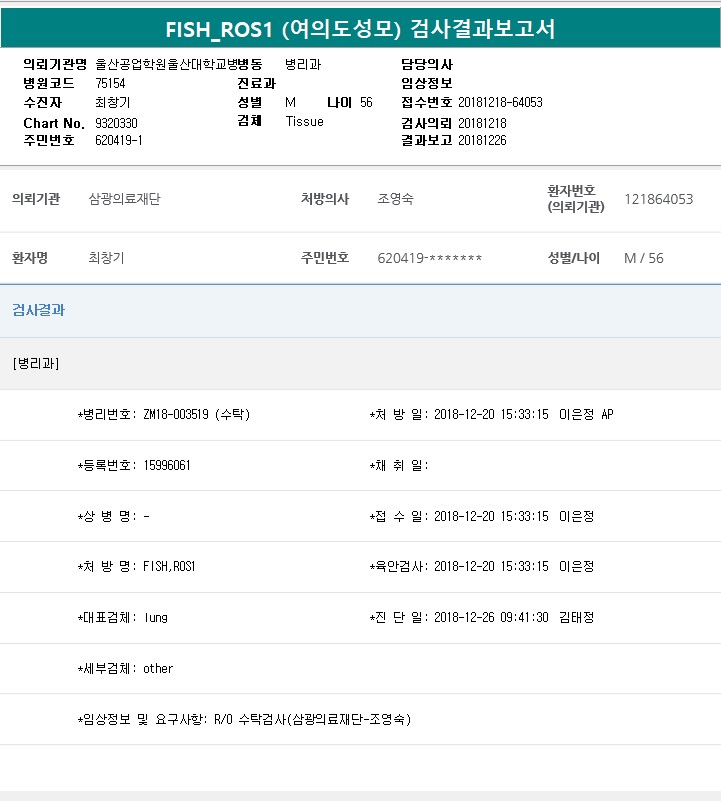This screenshot has width=721, height=801.
Task: Click the 등록번호 value 15996061
Action: [x=167, y=466]
